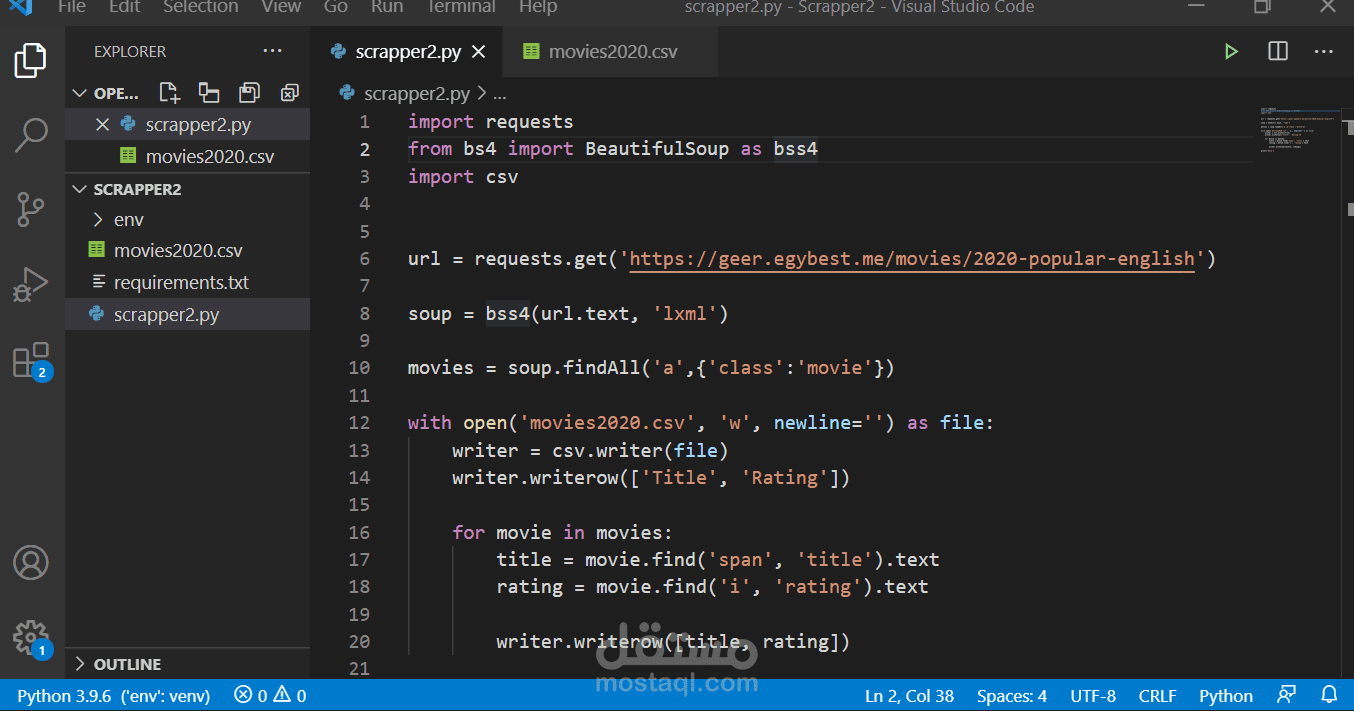Viewport: 1354px width, 711px height.
Task: Open the Terminal menu
Action: 461,7
